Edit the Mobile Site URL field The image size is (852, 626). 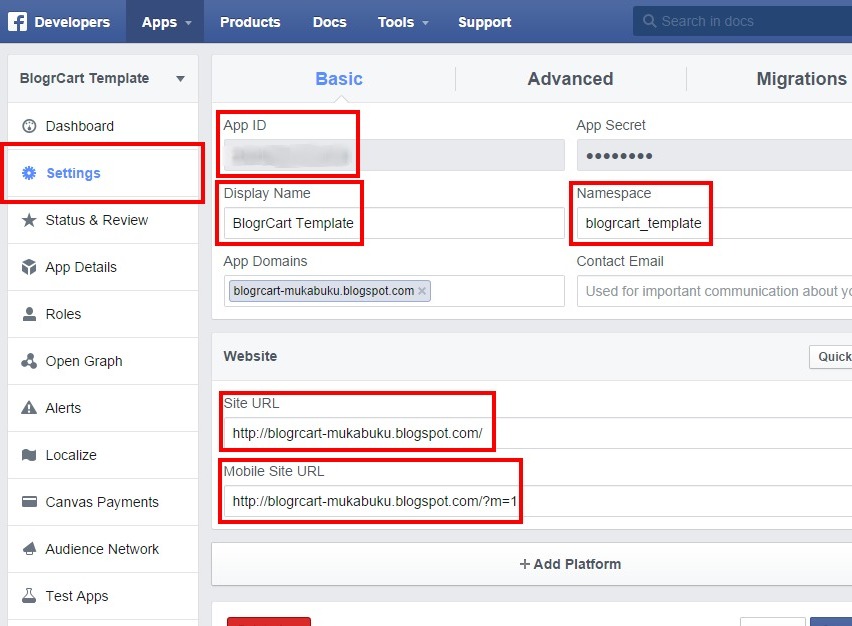tap(538, 501)
